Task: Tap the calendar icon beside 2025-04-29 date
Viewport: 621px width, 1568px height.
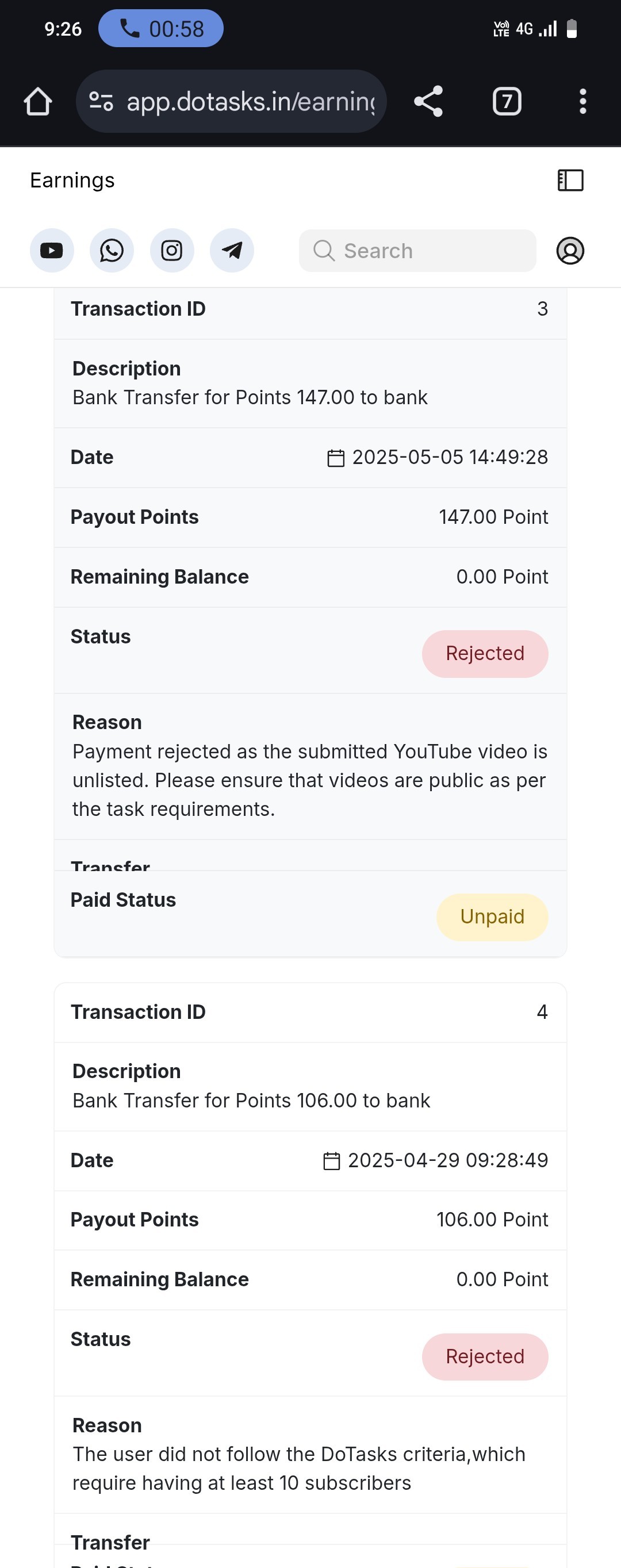Action: click(x=331, y=1161)
